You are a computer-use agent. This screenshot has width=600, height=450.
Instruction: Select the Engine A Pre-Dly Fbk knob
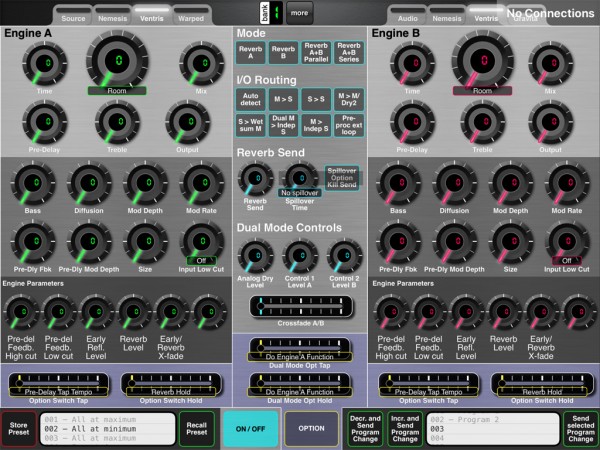33,242
